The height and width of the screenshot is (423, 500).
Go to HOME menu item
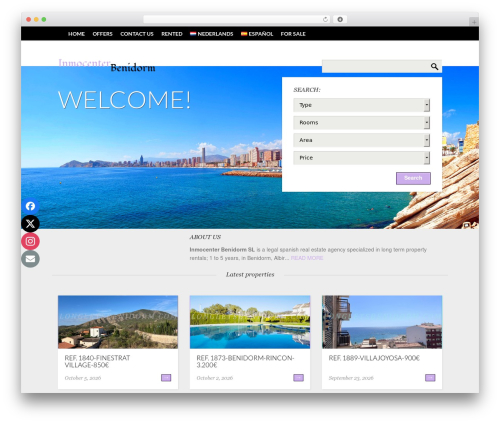76,34
